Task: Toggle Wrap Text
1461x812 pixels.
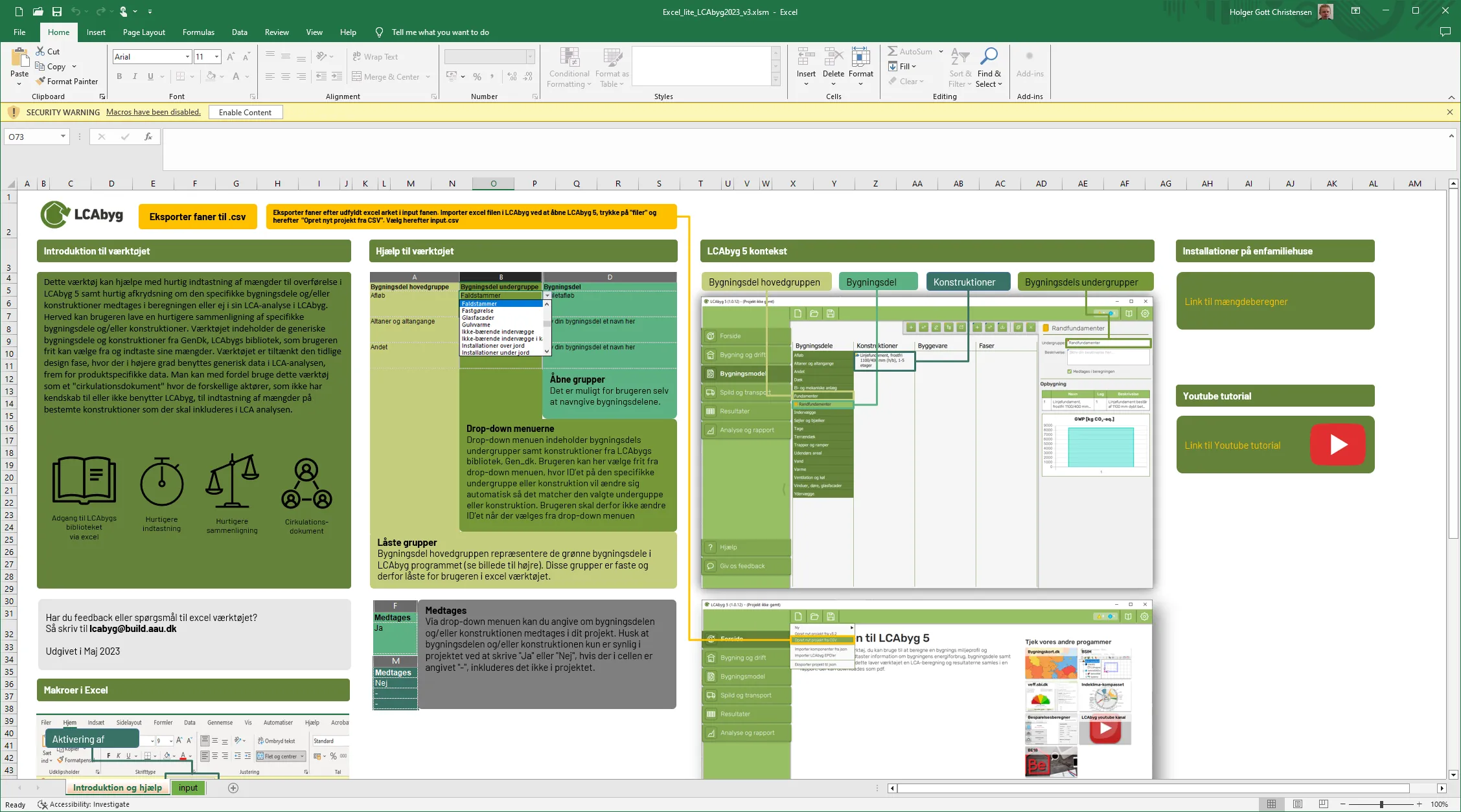Action: 375,57
